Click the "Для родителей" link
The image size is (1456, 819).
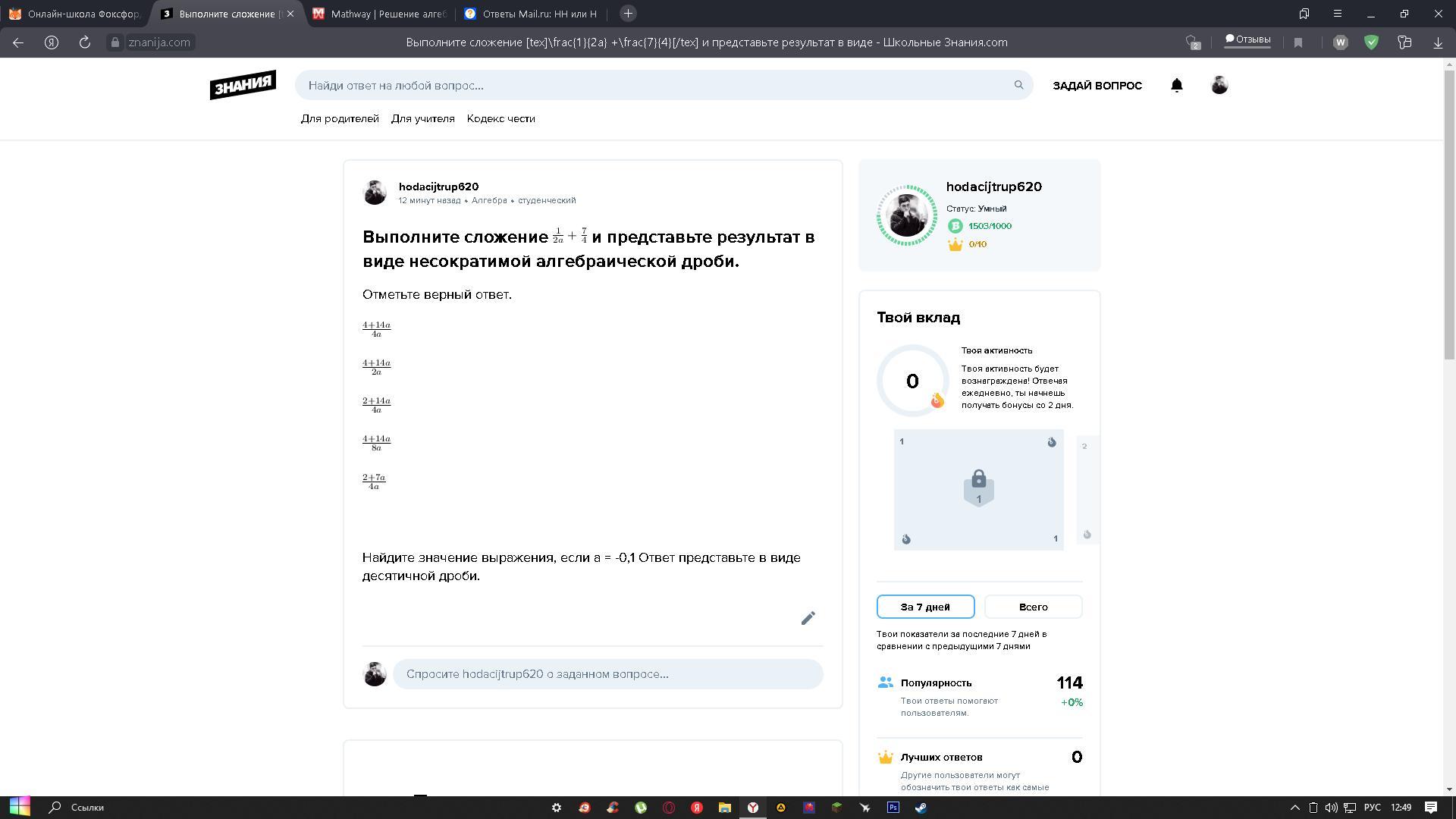tap(340, 119)
